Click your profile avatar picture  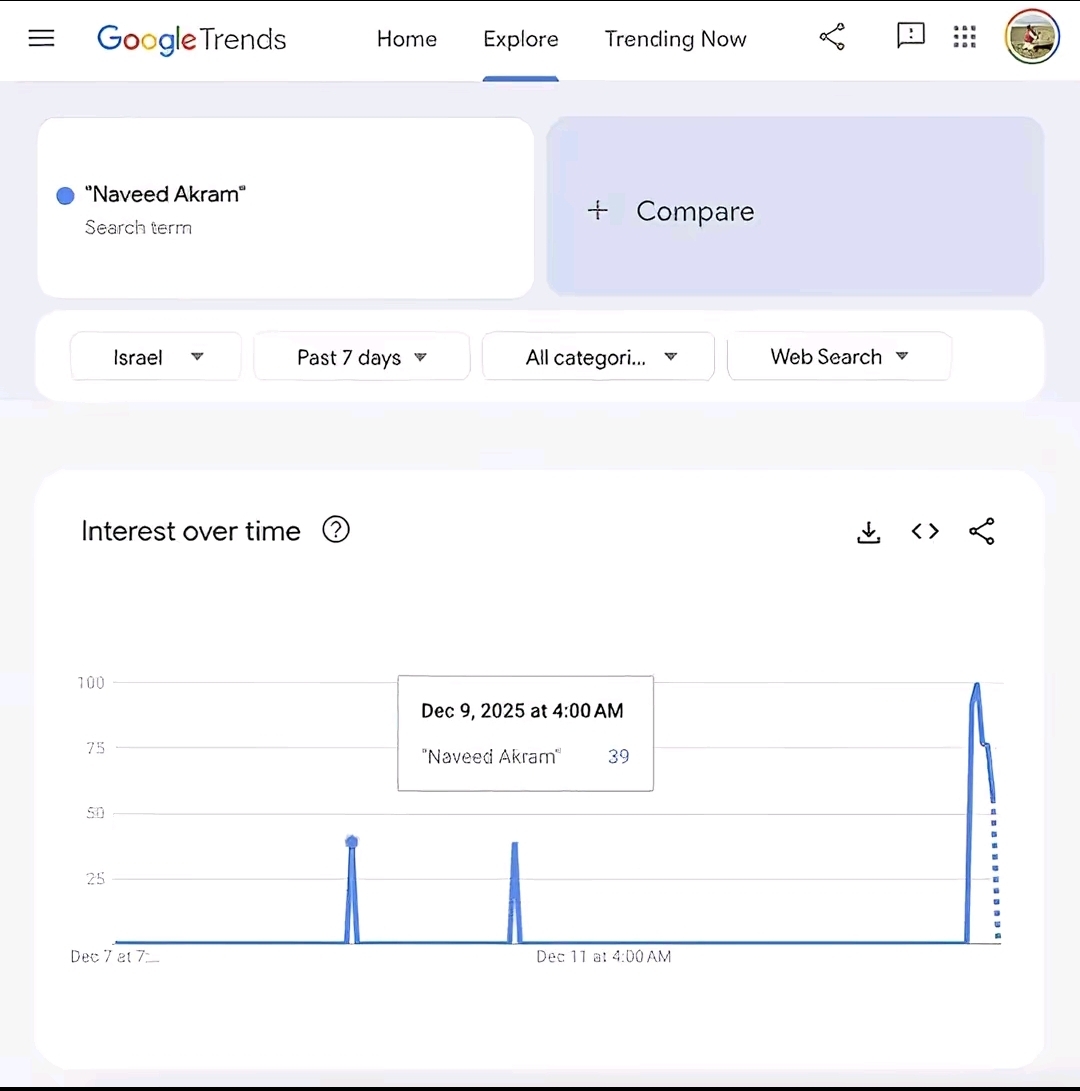click(1032, 36)
